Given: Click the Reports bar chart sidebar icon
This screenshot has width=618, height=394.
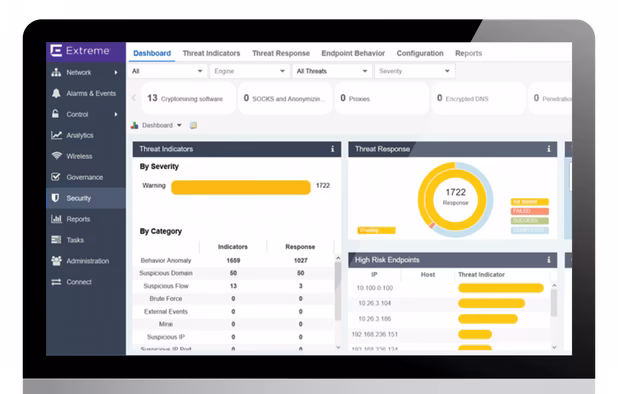Looking at the screenshot, I should click(x=56, y=219).
